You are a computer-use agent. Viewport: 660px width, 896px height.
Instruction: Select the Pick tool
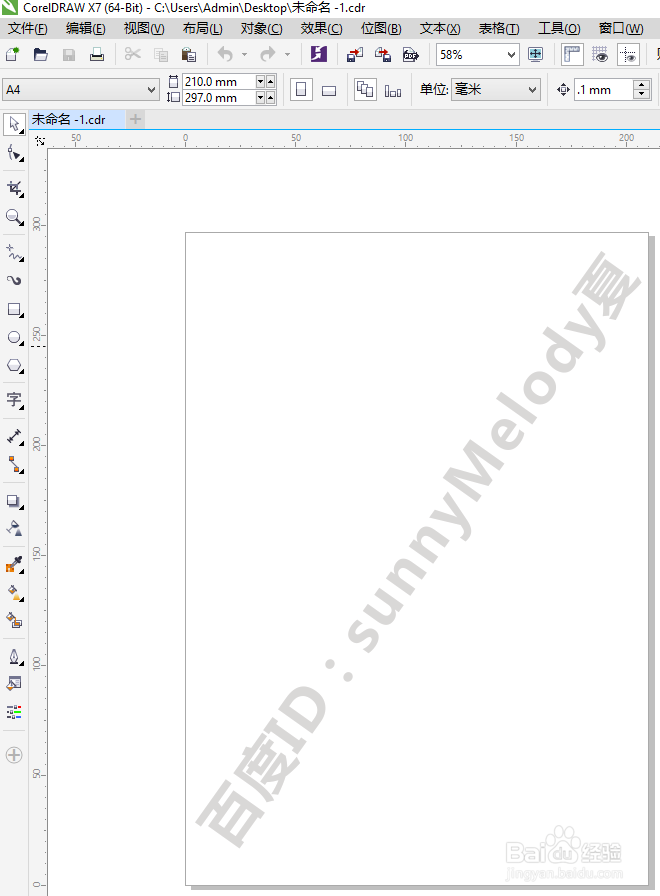click(x=14, y=125)
